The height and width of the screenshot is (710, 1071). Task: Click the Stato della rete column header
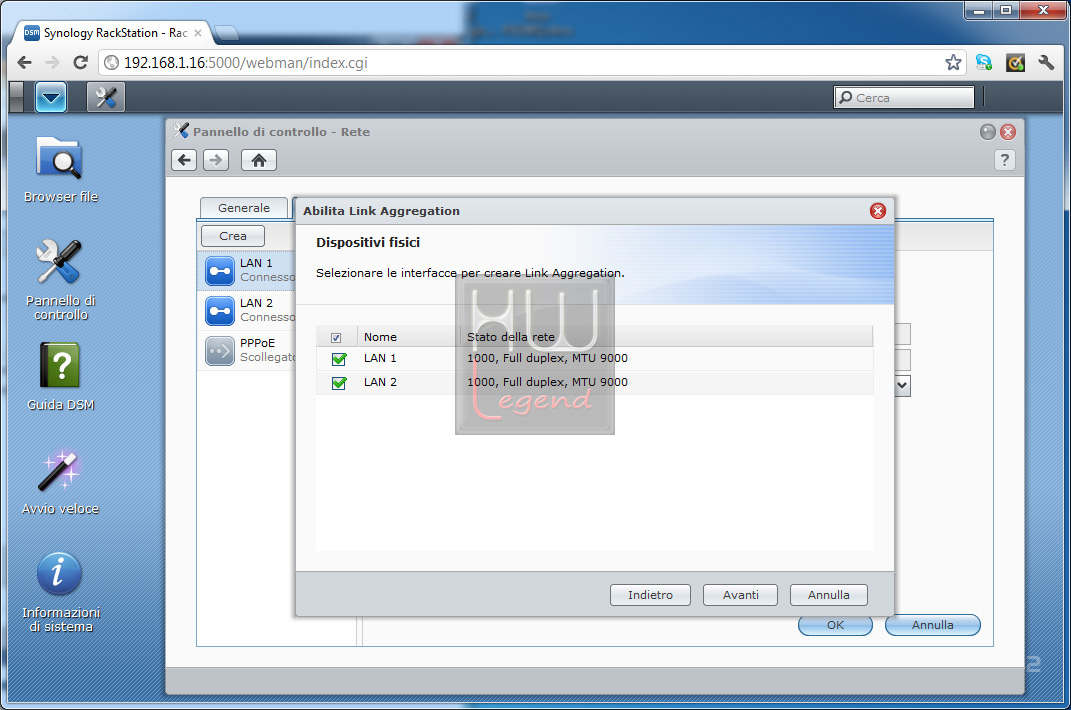click(x=667, y=337)
